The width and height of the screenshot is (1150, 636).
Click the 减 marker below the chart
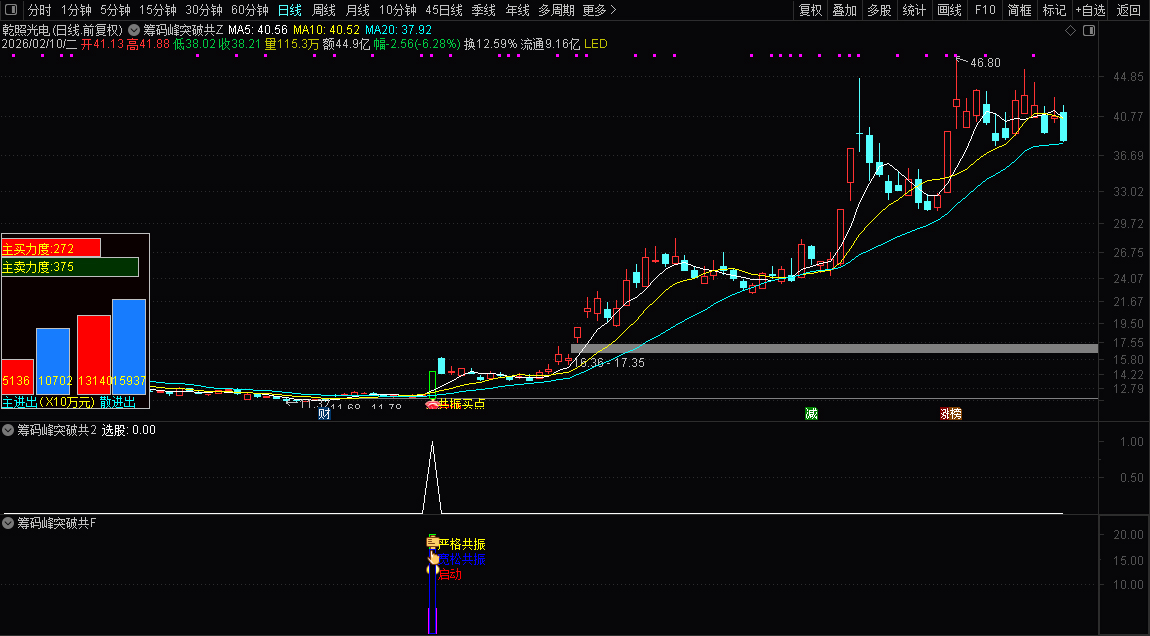810,414
